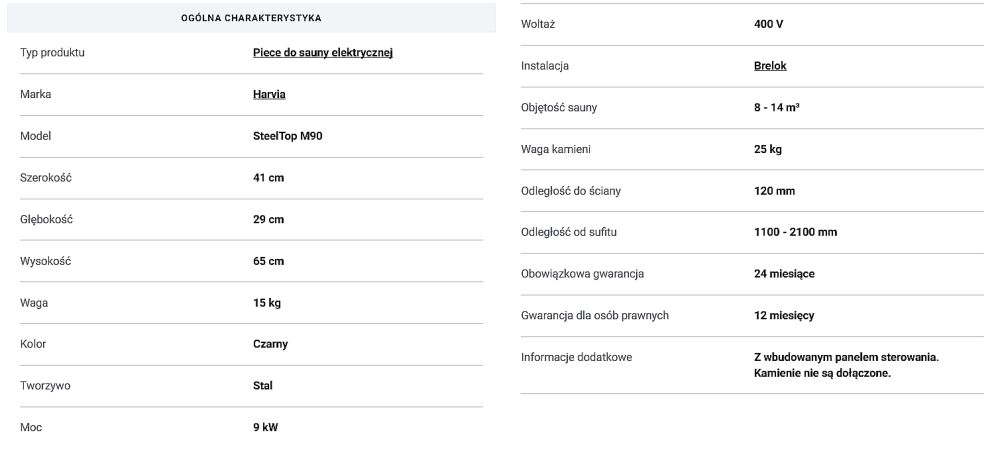Click the "Informacje dodatkowe" row label

click(576, 357)
